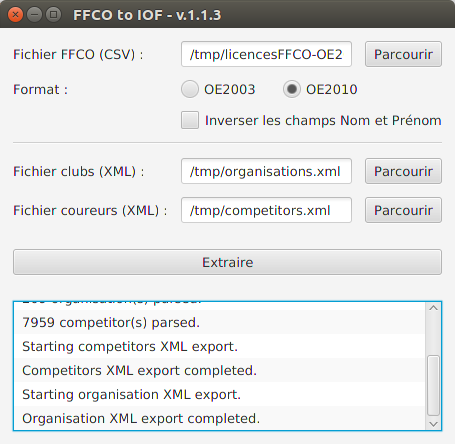
Task: Minimize the FFCO to IOF window
Action: pos(34,15)
